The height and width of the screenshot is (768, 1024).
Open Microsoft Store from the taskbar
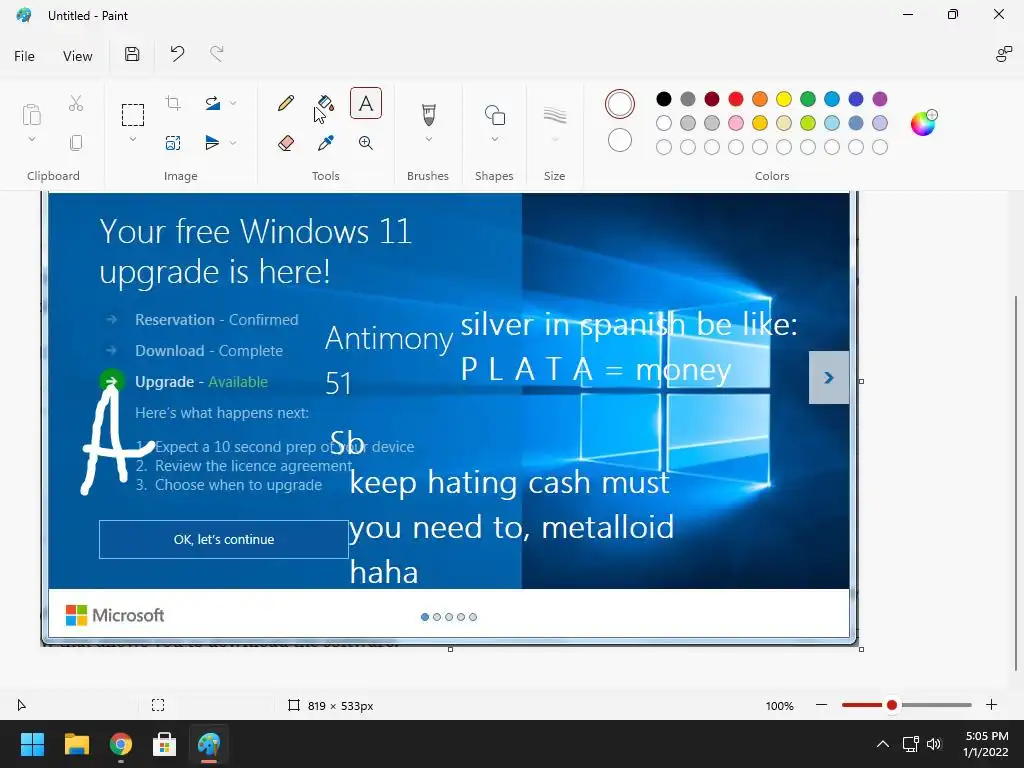[165, 744]
